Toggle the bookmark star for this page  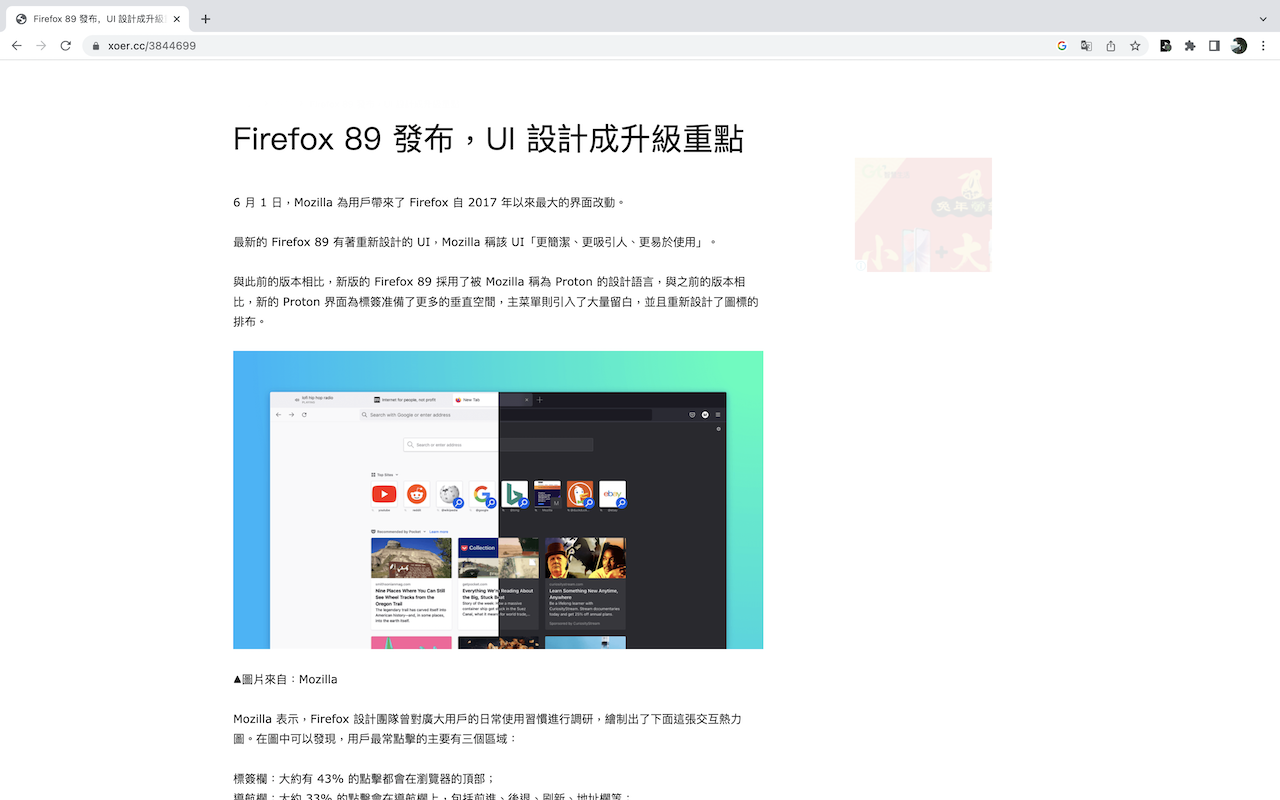[1134, 45]
